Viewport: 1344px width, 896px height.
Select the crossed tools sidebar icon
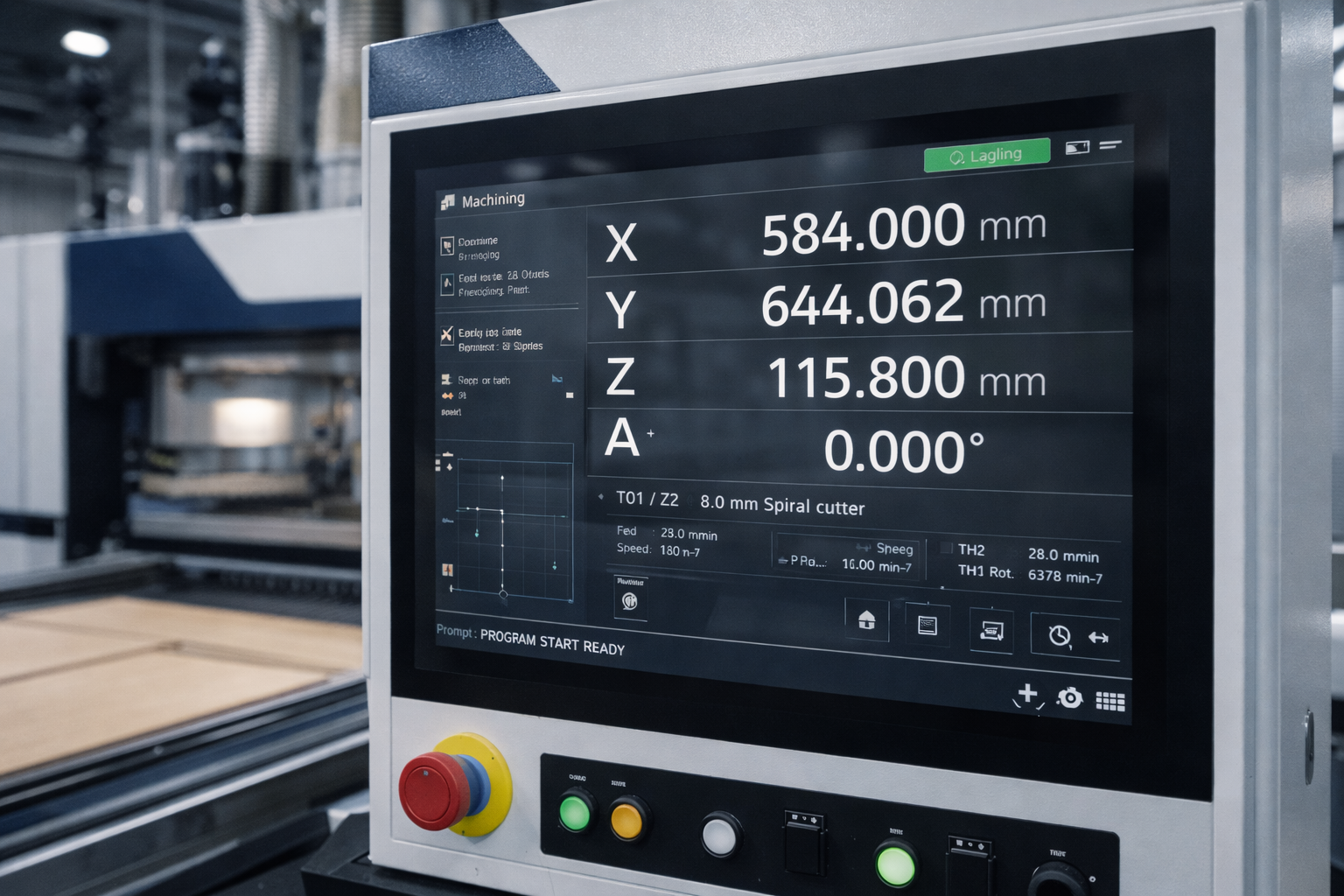tap(446, 334)
